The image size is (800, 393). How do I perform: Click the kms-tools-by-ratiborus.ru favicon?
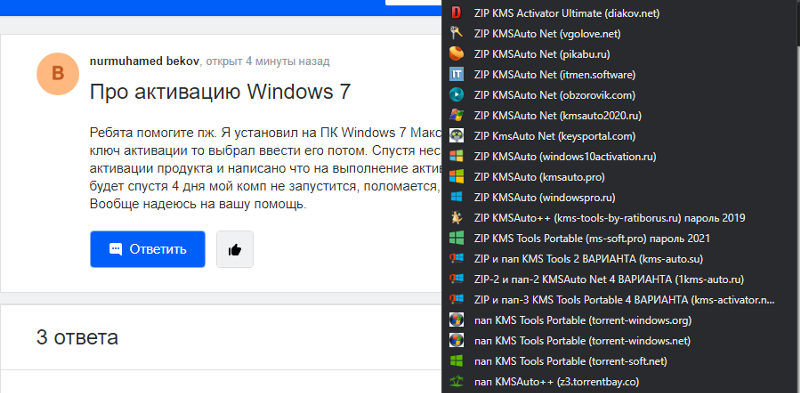[x=456, y=218]
